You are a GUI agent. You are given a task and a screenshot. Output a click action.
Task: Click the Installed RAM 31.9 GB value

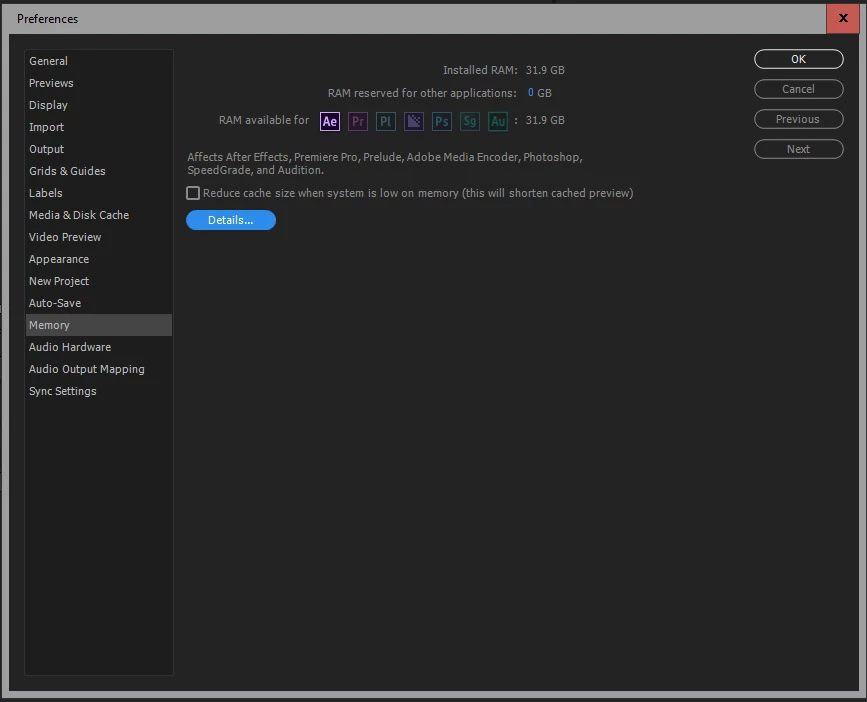pos(545,70)
